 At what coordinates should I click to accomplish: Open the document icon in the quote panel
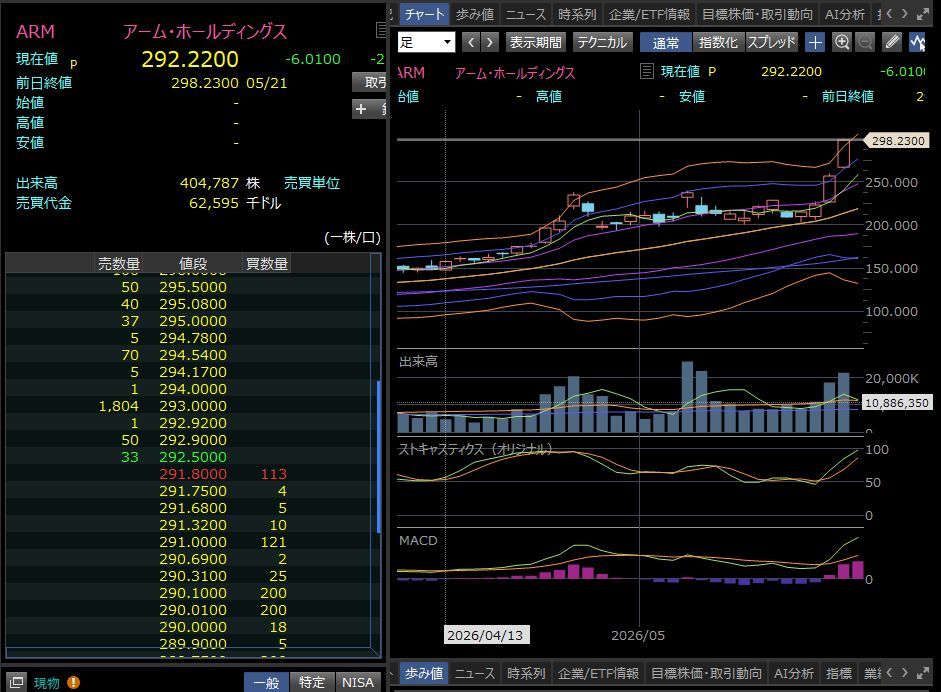380,29
